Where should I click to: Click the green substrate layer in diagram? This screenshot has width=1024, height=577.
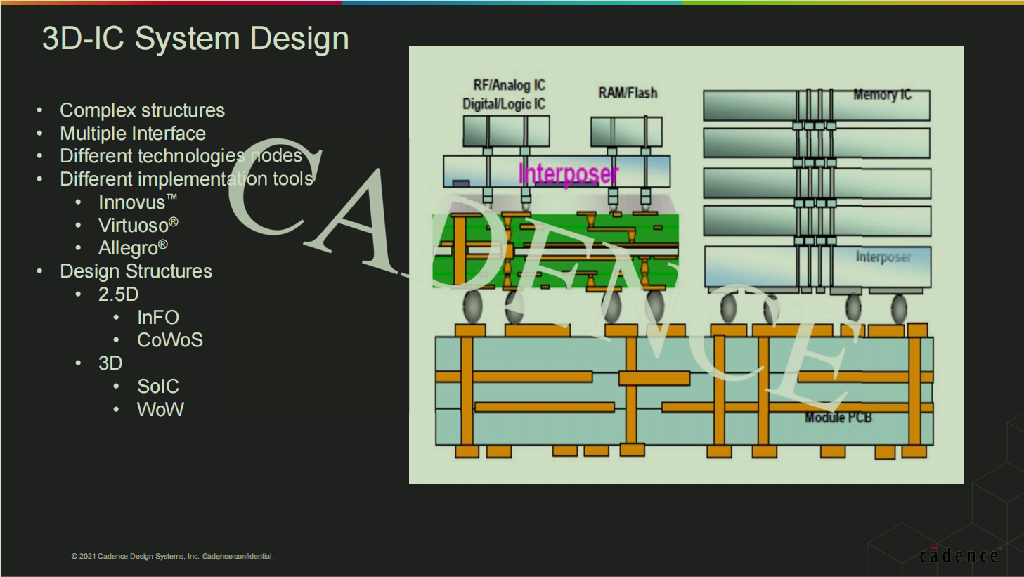point(556,251)
